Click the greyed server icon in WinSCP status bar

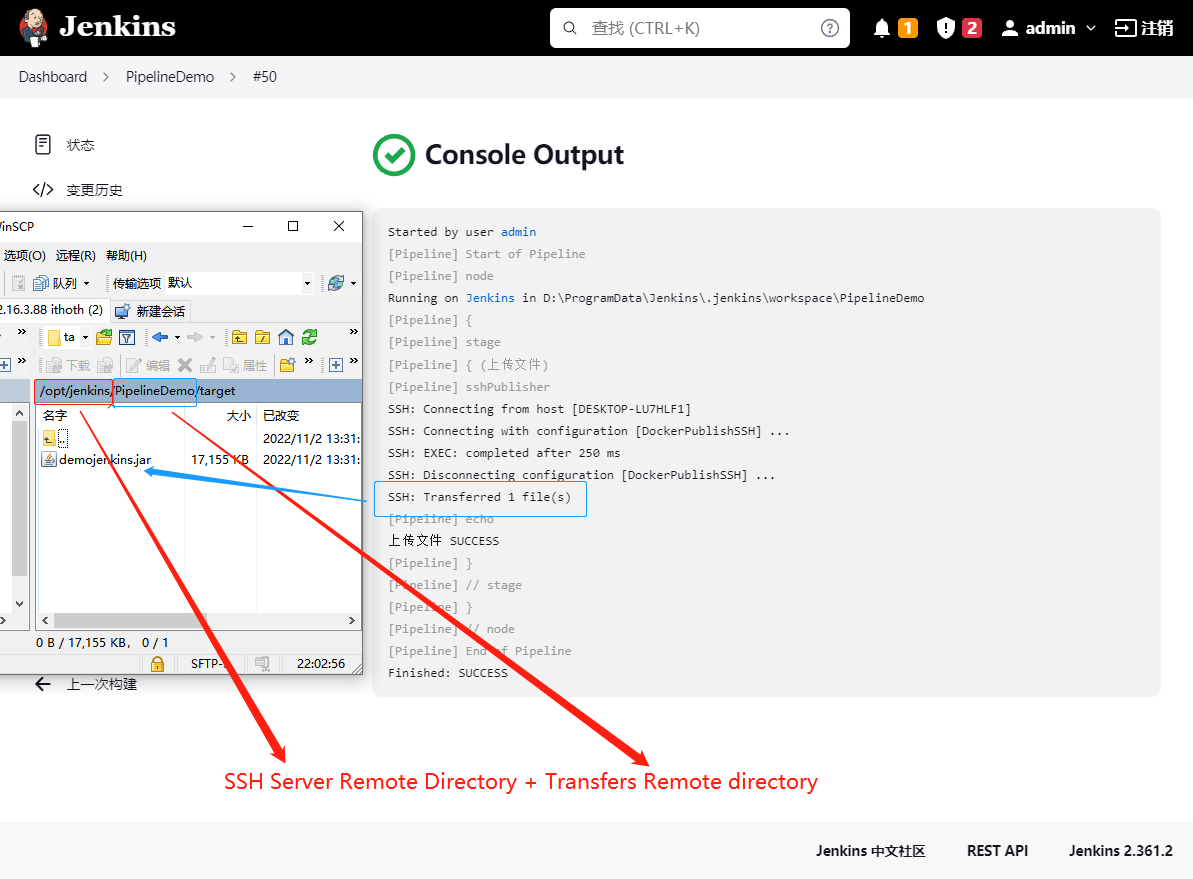click(262, 664)
